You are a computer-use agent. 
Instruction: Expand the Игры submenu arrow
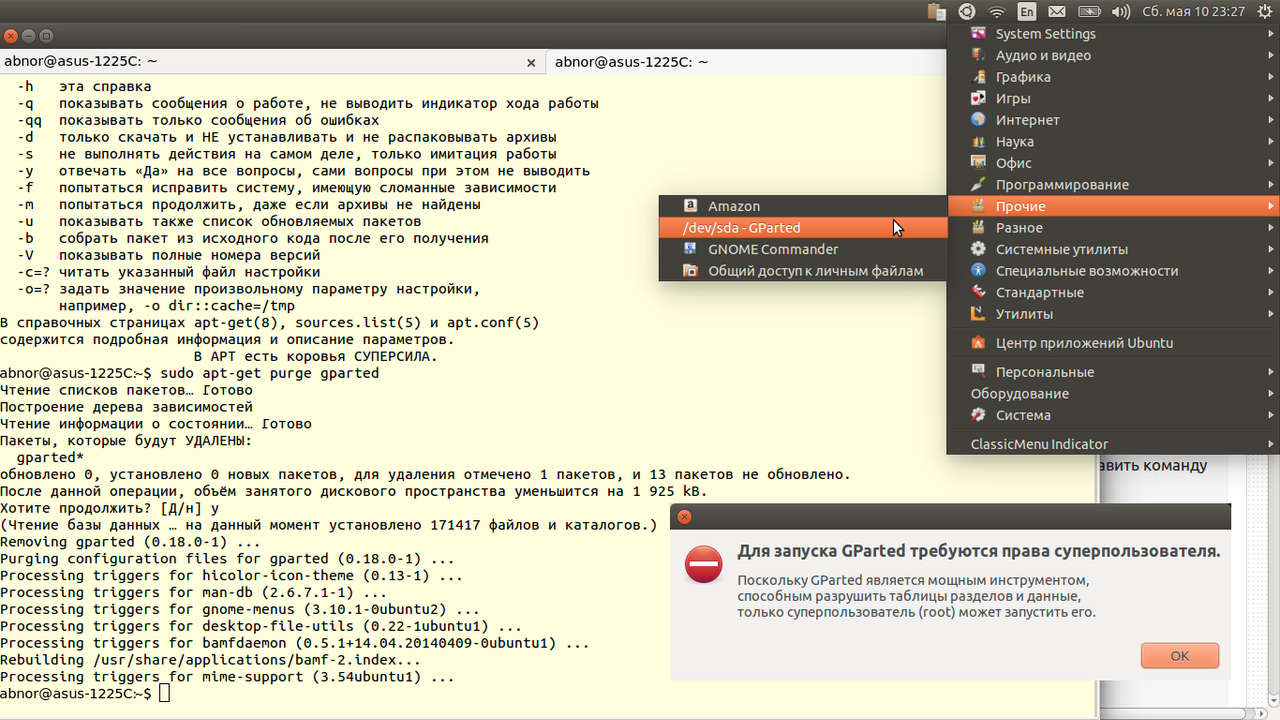(x=1271, y=98)
